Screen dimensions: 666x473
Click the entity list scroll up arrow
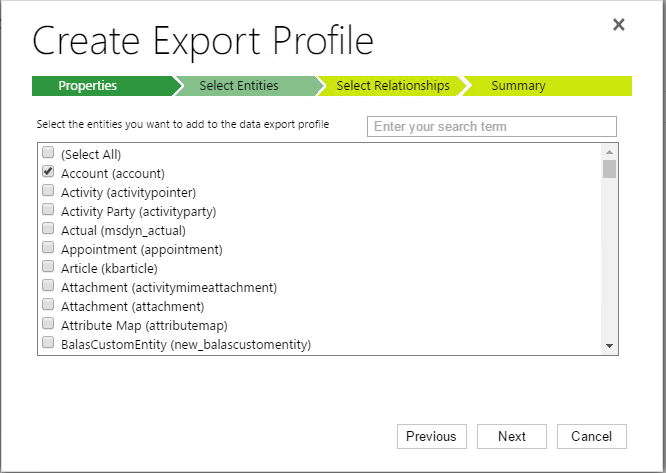click(610, 152)
